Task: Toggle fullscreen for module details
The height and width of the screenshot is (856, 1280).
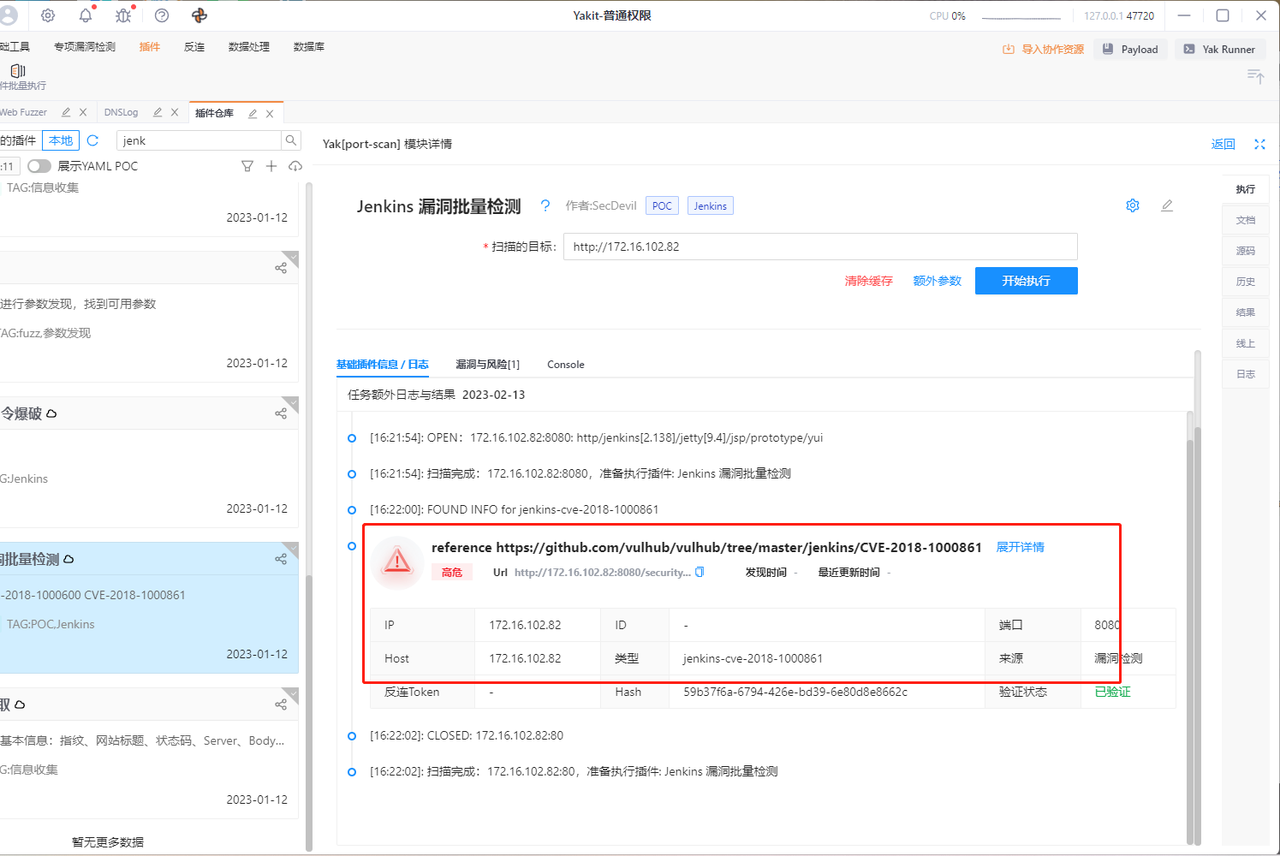Action: click(1260, 144)
